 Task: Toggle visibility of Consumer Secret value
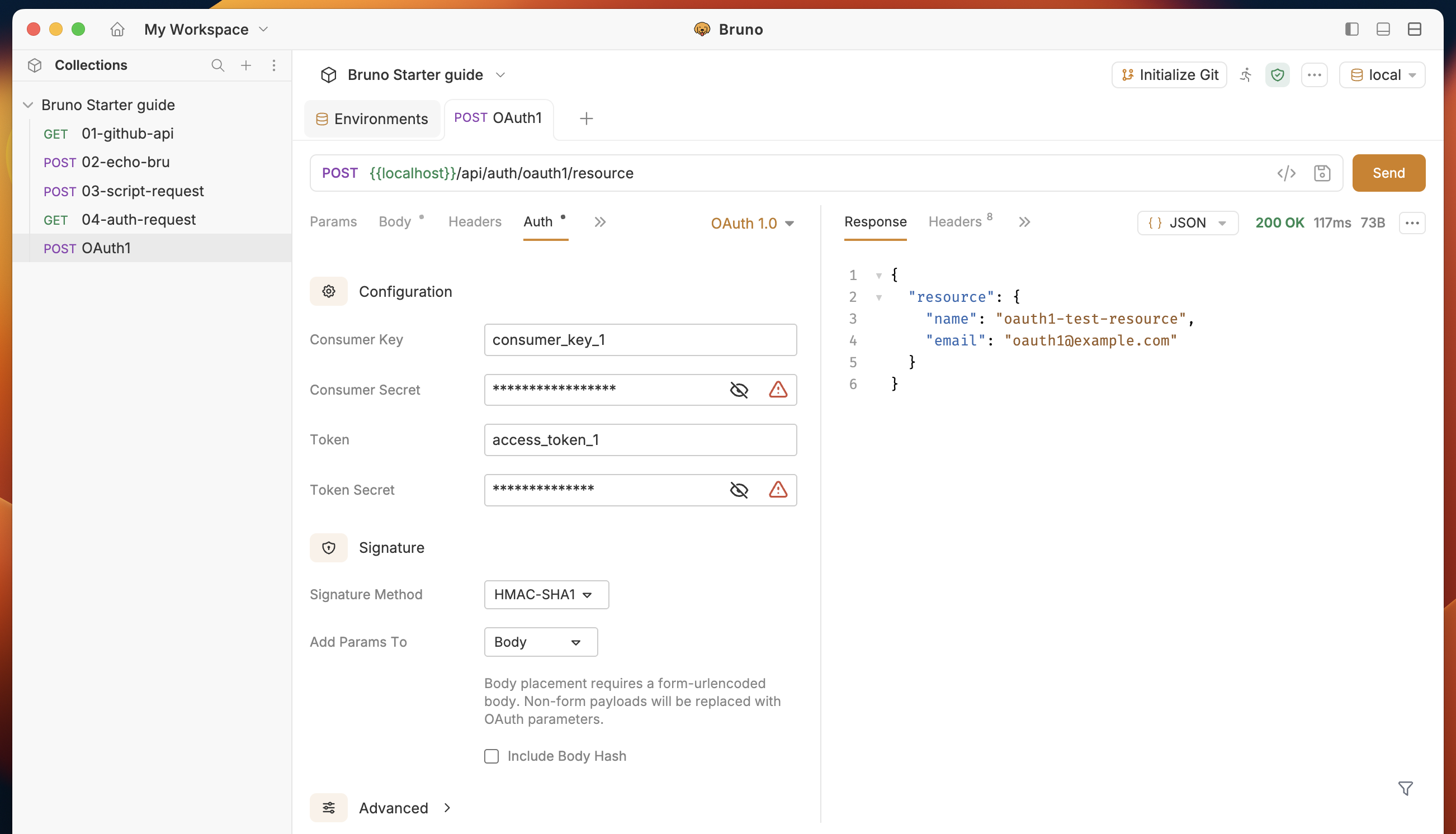[x=739, y=390]
